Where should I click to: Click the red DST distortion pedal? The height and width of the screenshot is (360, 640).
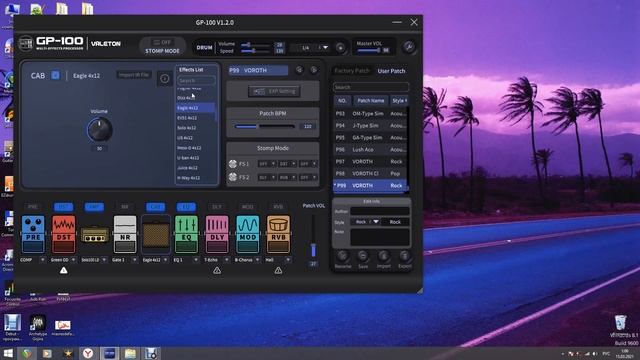(64, 234)
